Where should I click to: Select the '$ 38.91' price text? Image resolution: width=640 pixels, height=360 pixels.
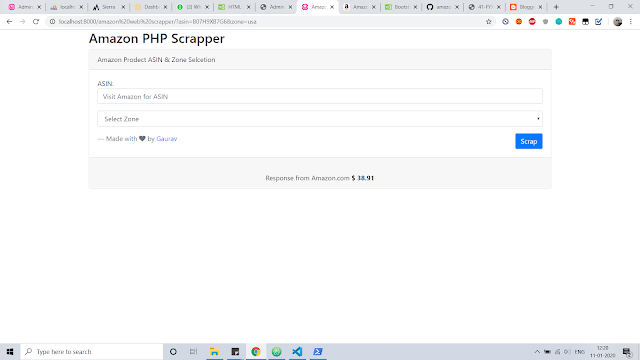tap(362, 178)
